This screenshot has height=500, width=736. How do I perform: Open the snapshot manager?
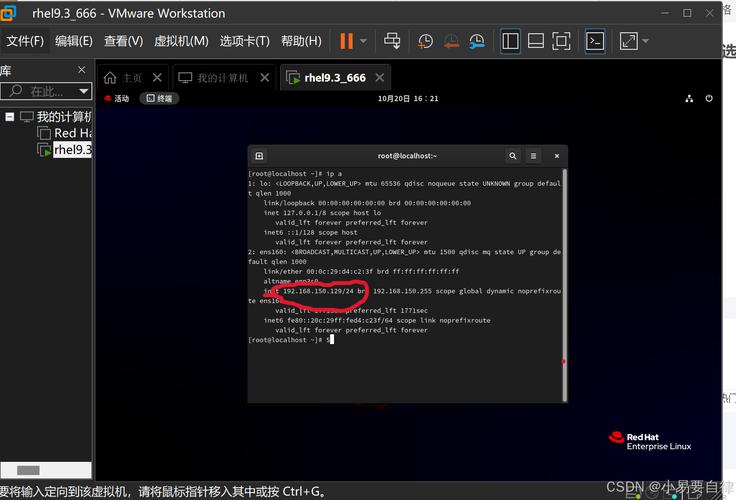(x=476, y=41)
